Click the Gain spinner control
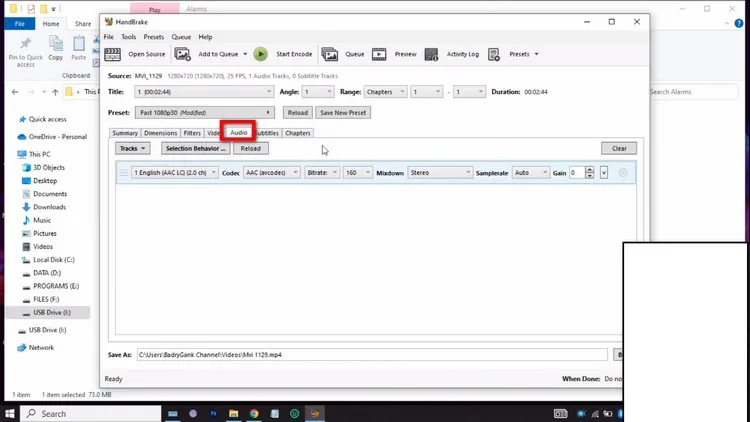This screenshot has height=422, width=750. (x=590, y=173)
